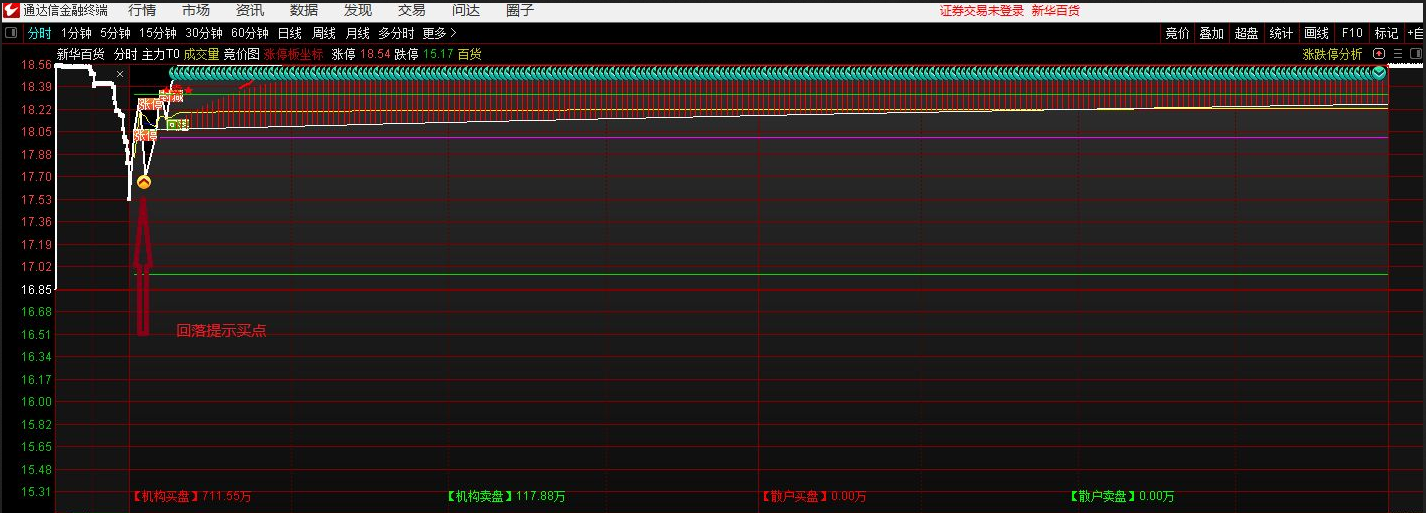Expand the 更多 period options

coord(439,33)
